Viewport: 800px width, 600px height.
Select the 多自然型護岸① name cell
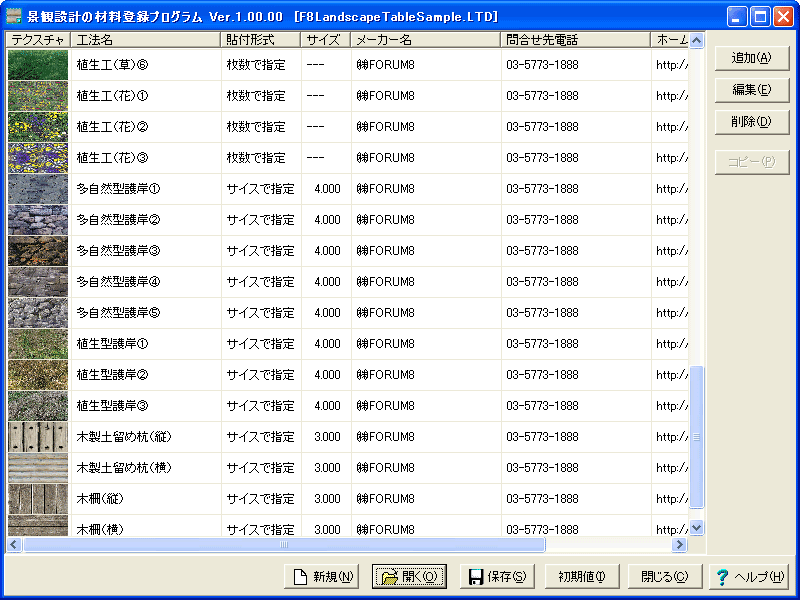click(x=146, y=189)
